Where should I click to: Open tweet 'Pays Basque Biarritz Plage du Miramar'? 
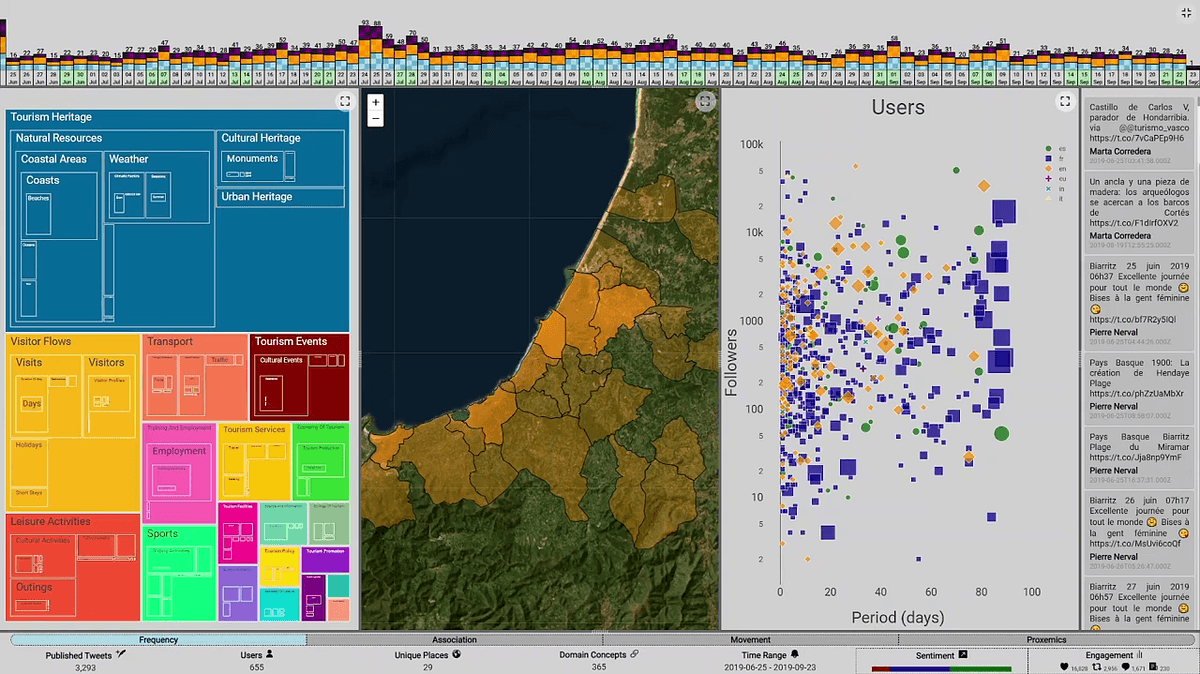point(1140,459)
